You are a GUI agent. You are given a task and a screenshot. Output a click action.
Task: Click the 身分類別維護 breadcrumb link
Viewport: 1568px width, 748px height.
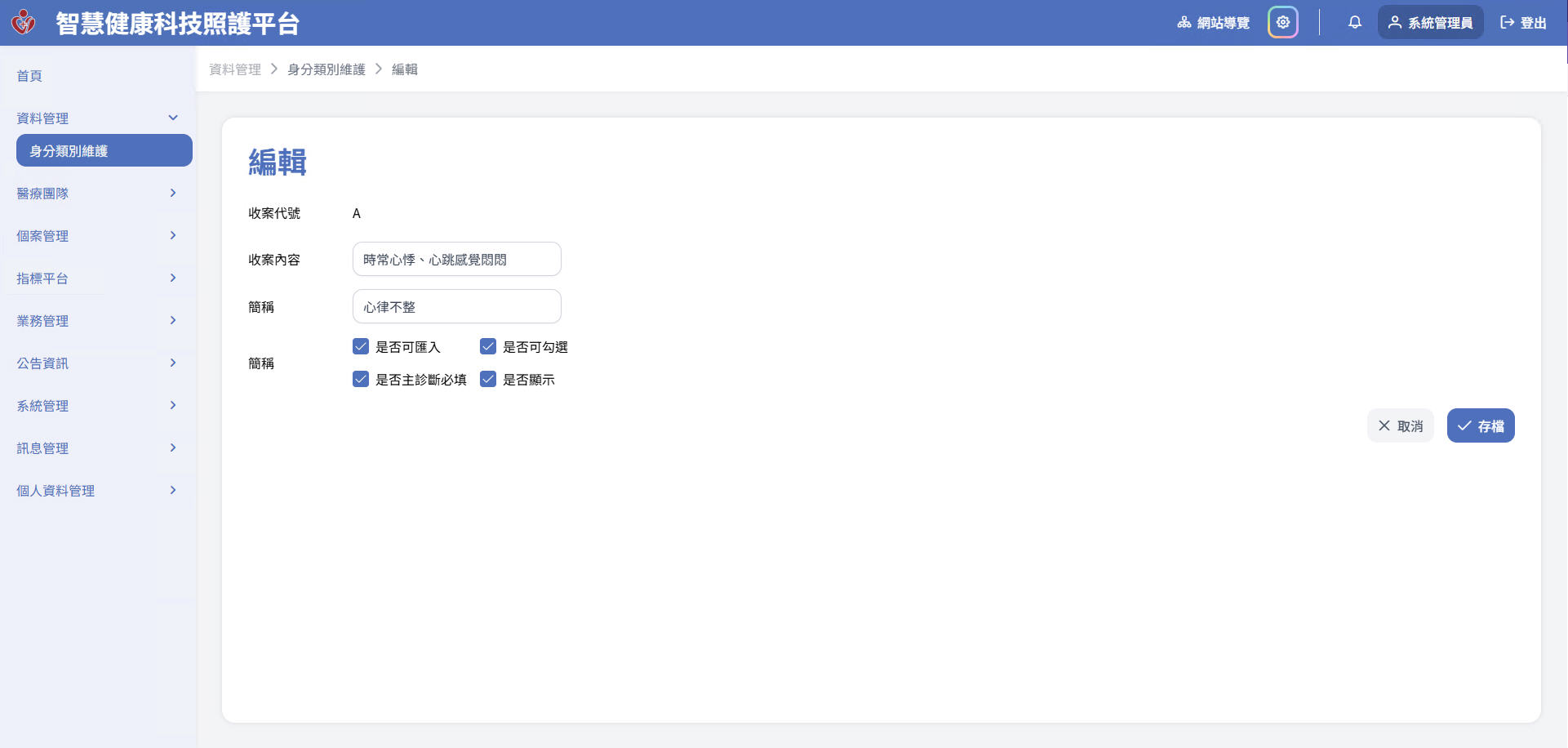(x=326, y=69)
